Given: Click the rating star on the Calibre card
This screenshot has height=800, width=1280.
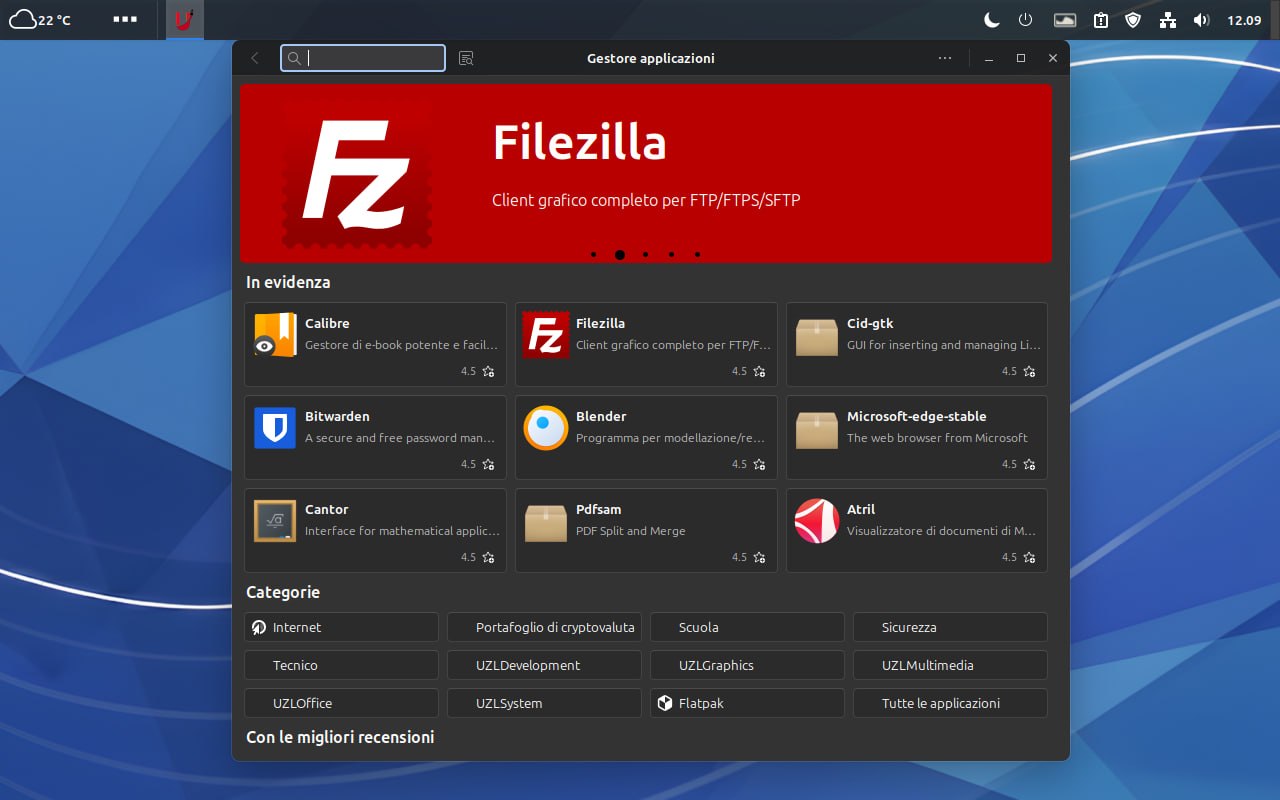Looking at the screenshot, I should click(488, 371).
